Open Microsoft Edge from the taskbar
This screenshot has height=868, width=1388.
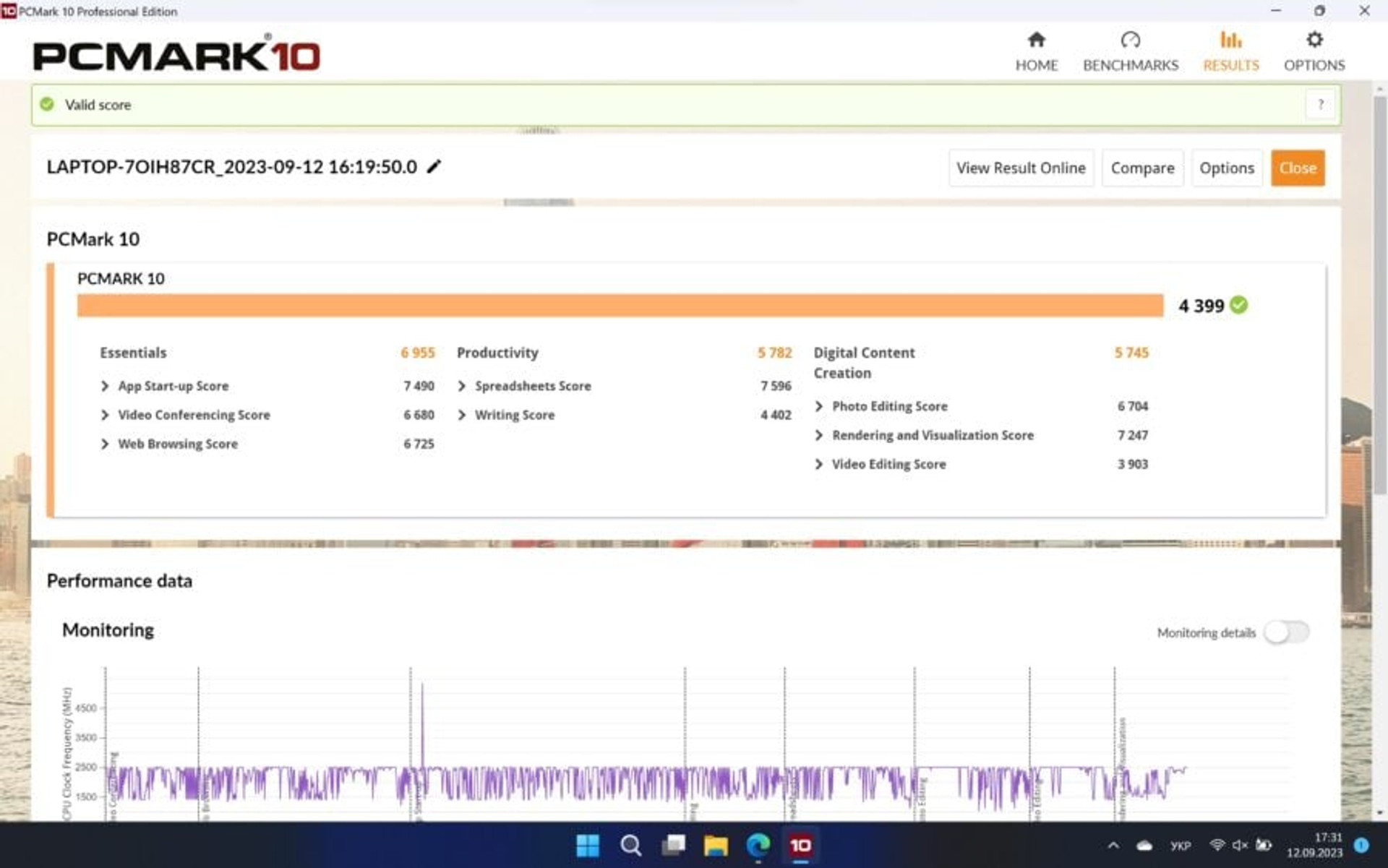[x=758, y=845]
